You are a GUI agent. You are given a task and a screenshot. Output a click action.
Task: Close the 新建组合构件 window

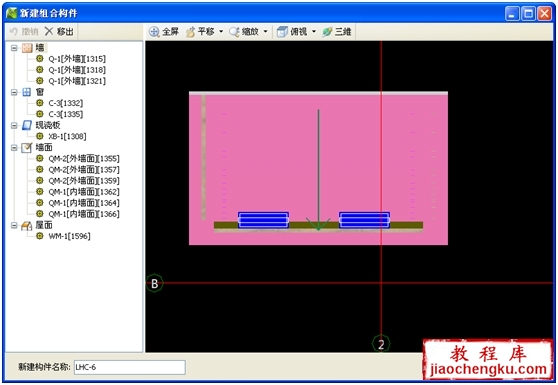pos(544,14)
